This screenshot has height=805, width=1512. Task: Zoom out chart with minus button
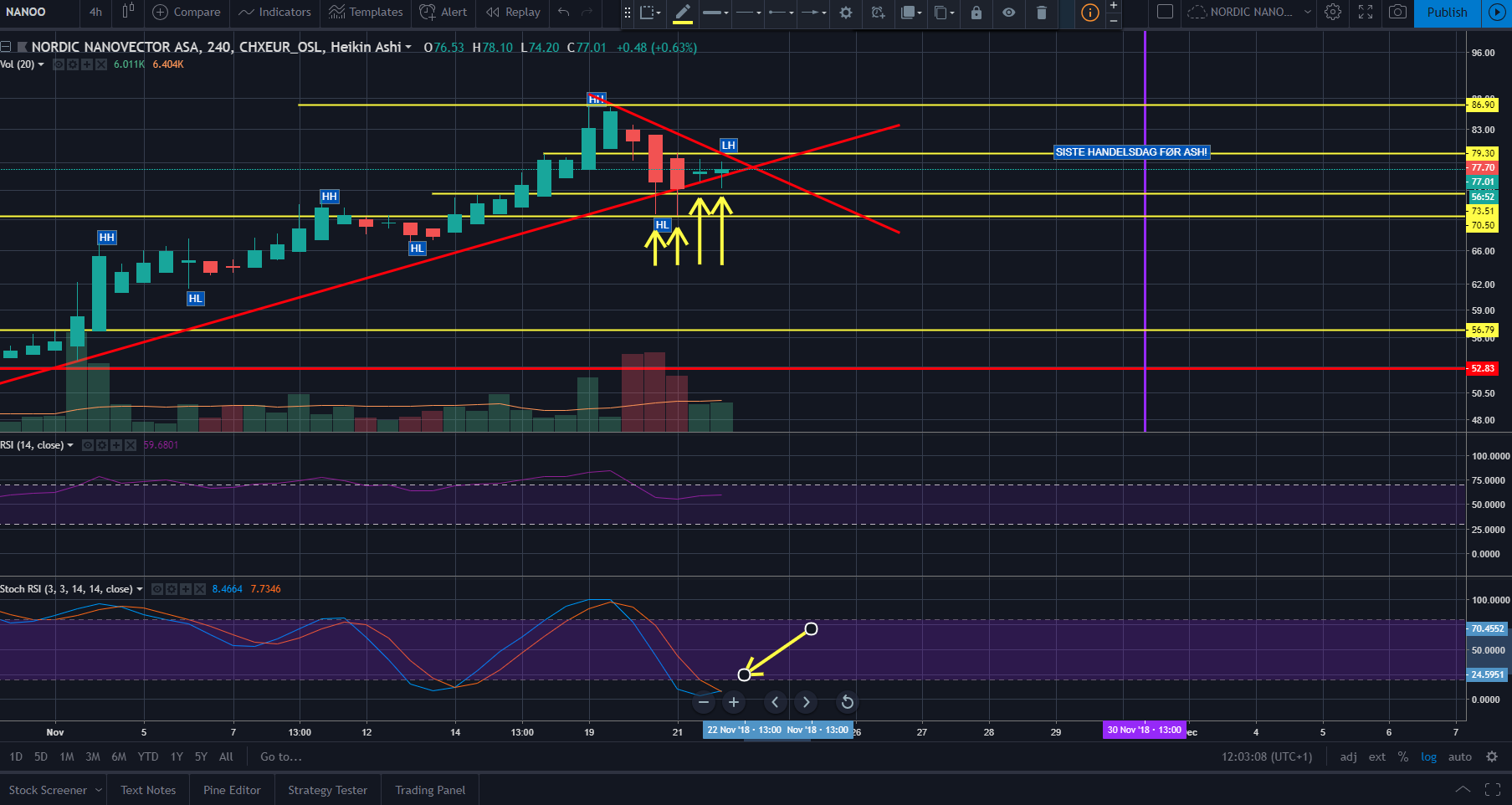(704, 702)
